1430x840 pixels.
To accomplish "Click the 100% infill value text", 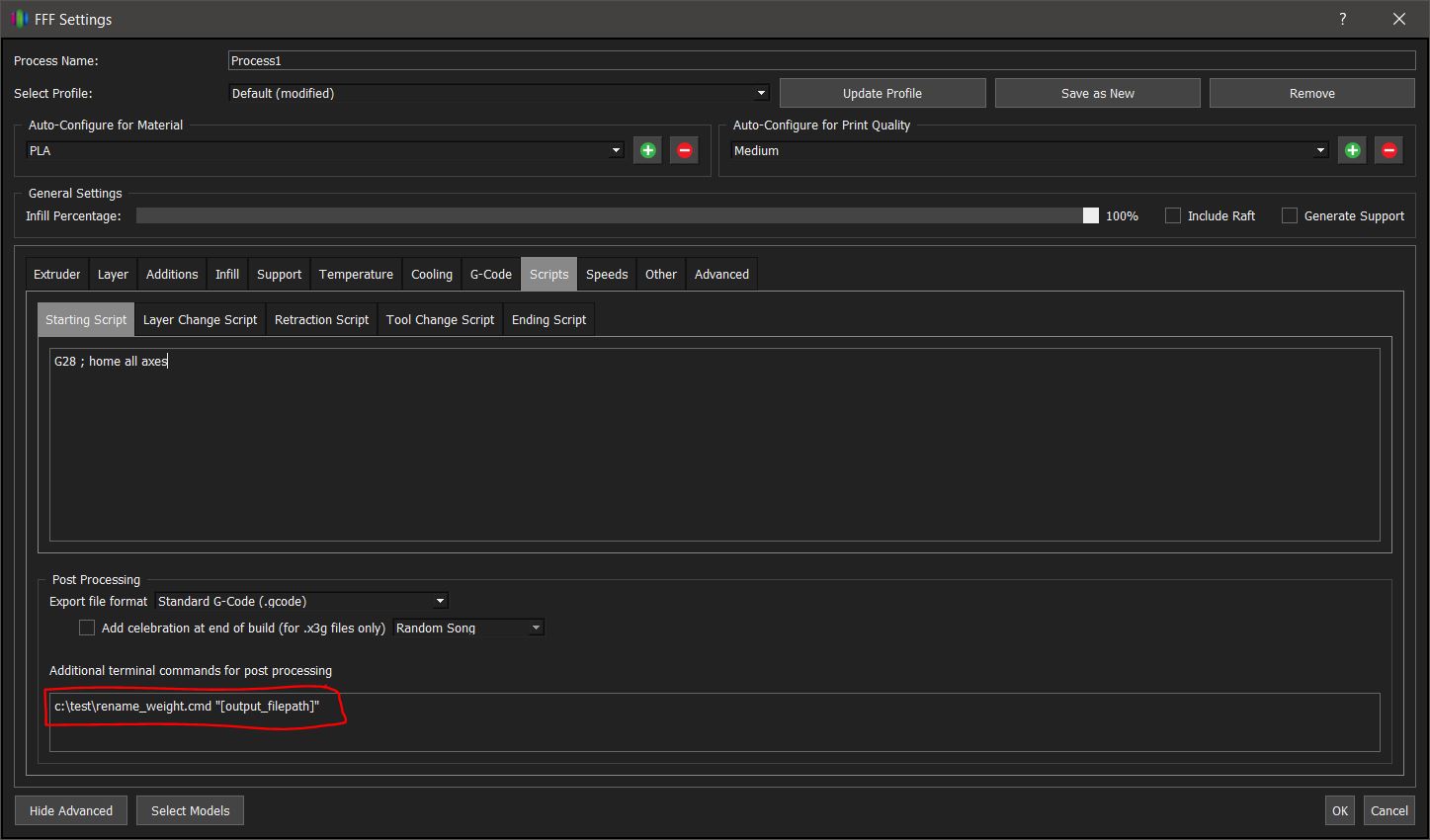I will [x=1122, y=215].
